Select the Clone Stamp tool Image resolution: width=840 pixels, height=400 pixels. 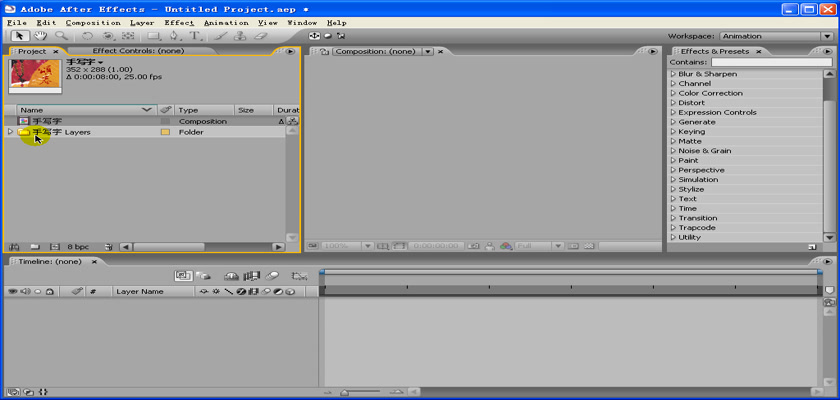click(x=240, y=36)
